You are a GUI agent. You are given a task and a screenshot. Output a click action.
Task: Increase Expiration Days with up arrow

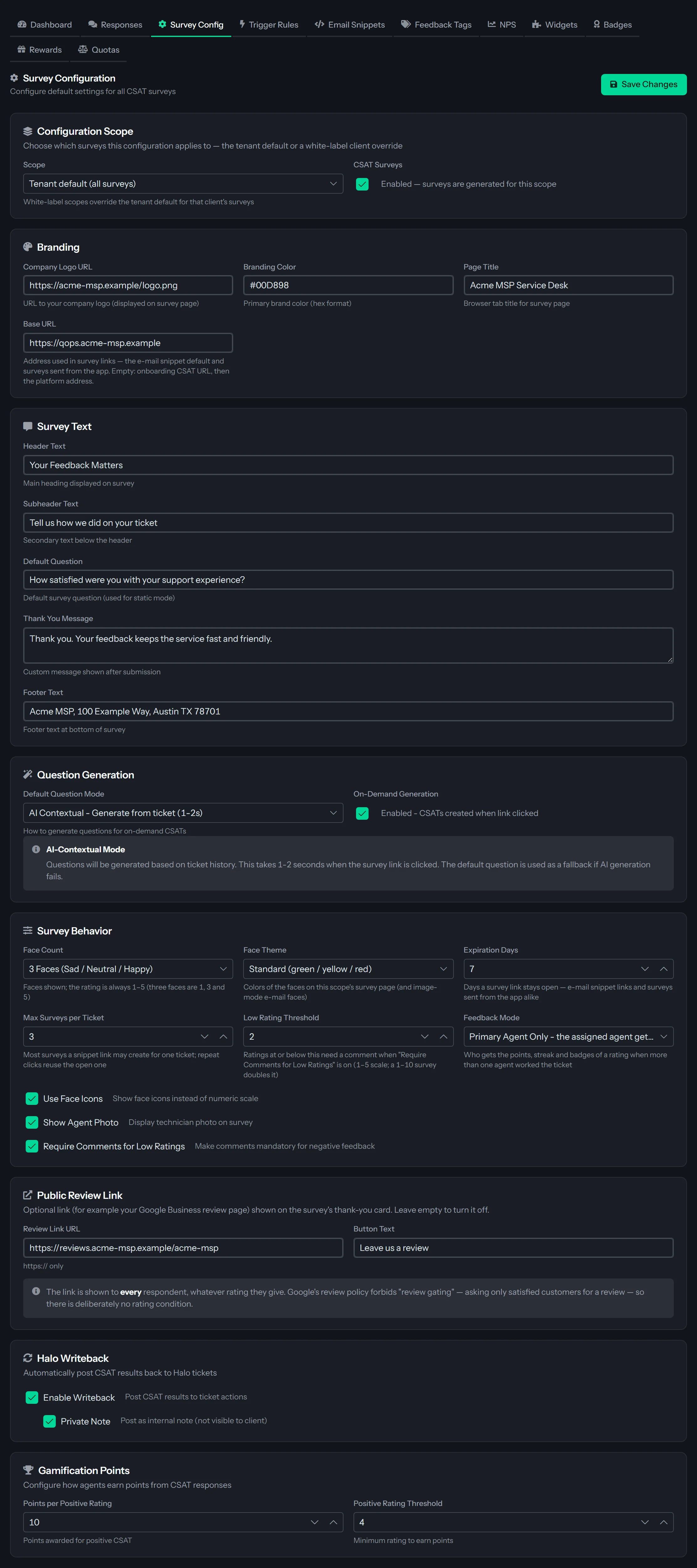pyautogui.click(x=663, y=969)
